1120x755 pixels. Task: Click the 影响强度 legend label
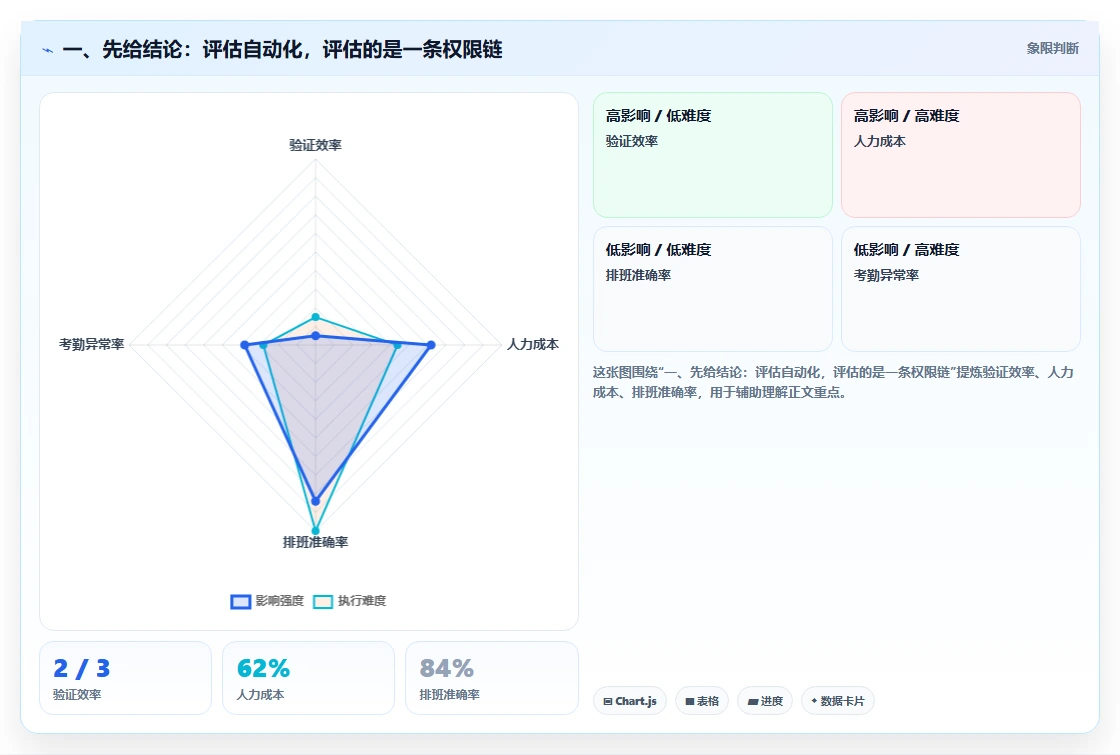pos(279,601)
